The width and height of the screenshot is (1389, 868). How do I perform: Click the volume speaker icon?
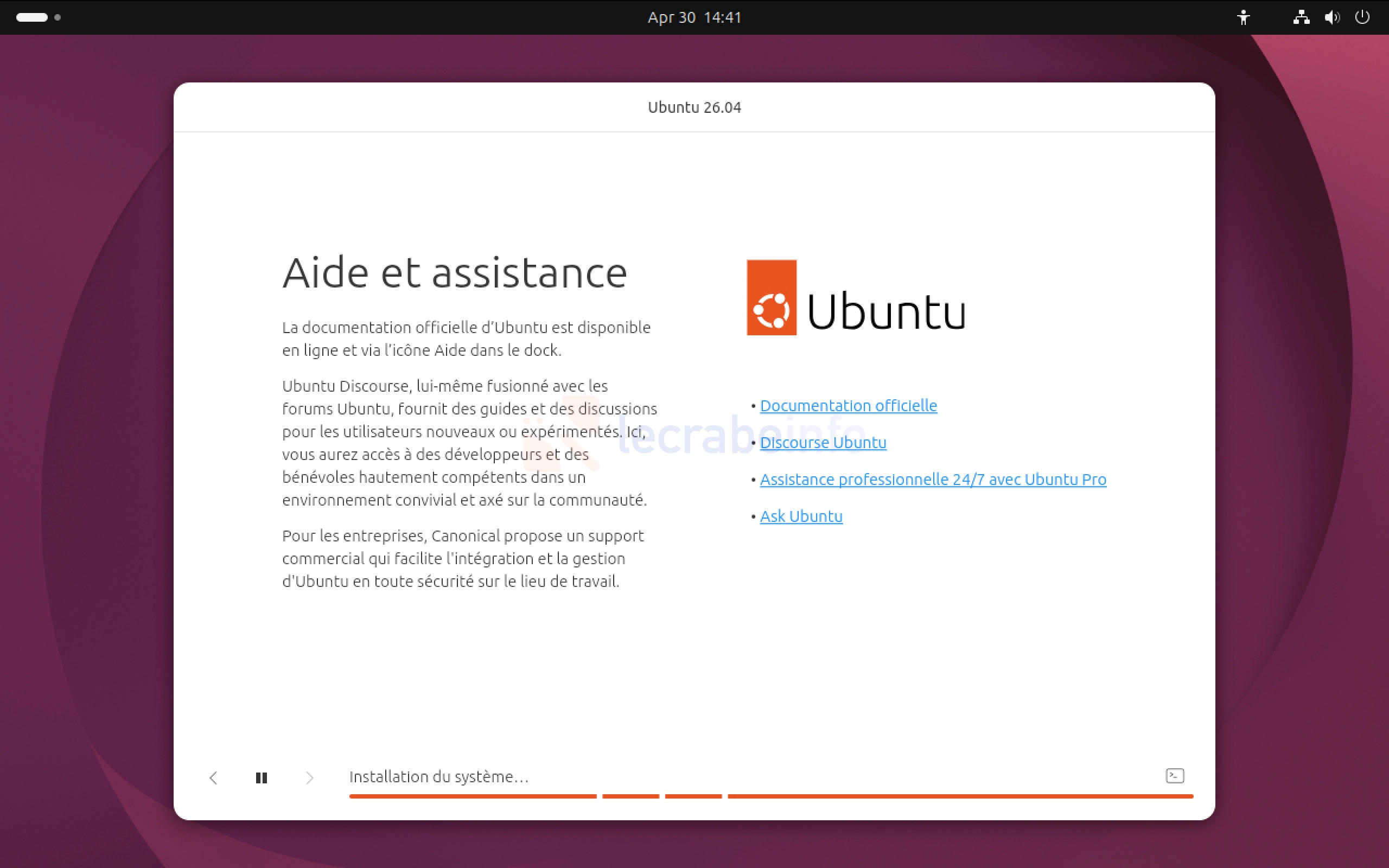[1331, 17]
